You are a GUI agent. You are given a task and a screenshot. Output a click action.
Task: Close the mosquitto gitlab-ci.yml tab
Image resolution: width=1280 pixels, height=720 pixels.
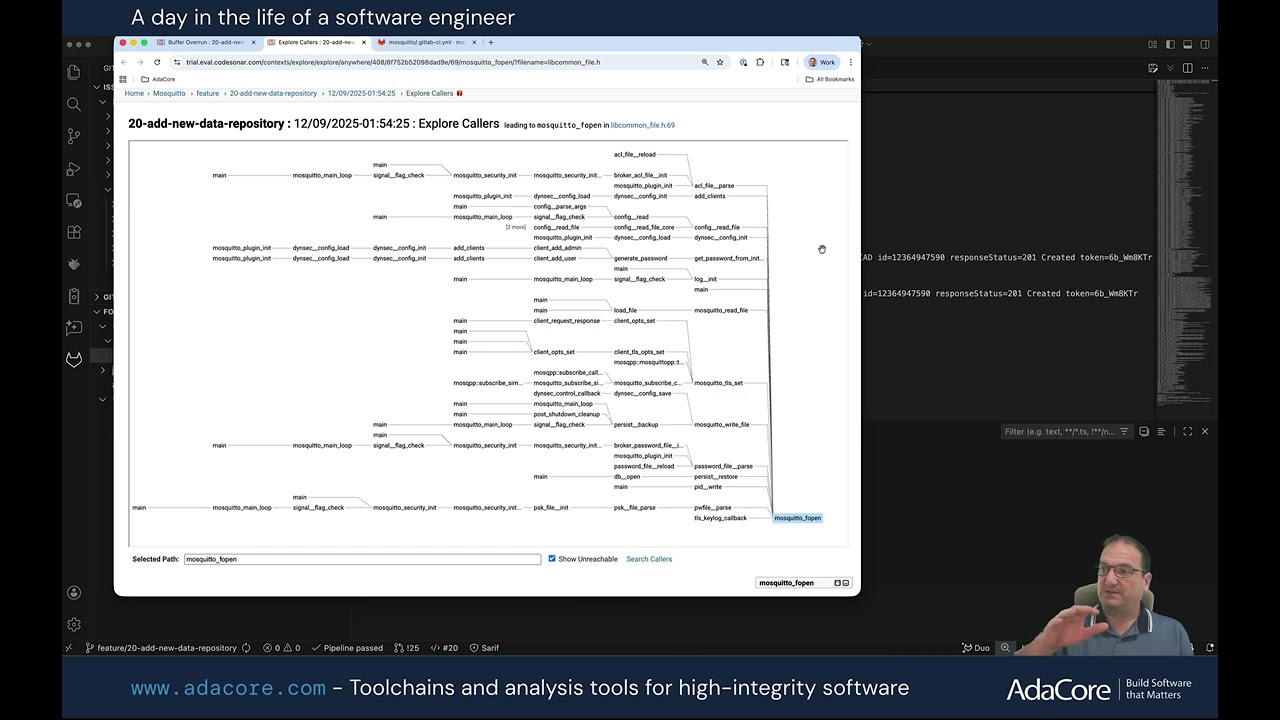474,42
